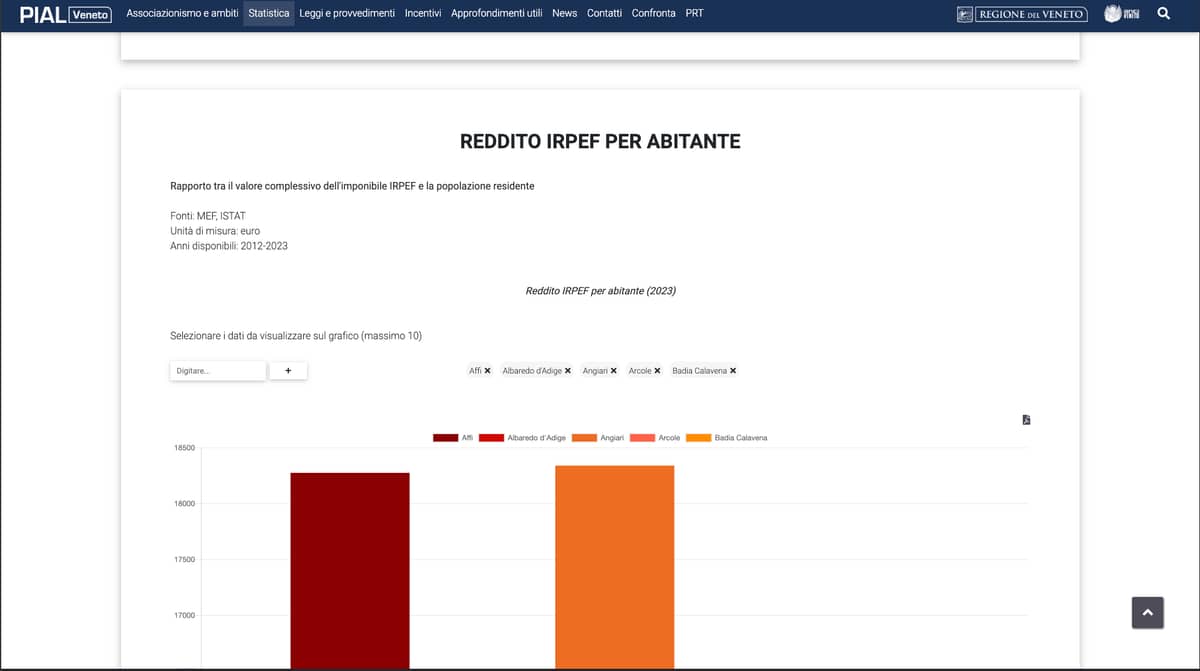Click the dark red Affi bar
This screenshot has width=1200, height=671.
[x=350, y=571]
